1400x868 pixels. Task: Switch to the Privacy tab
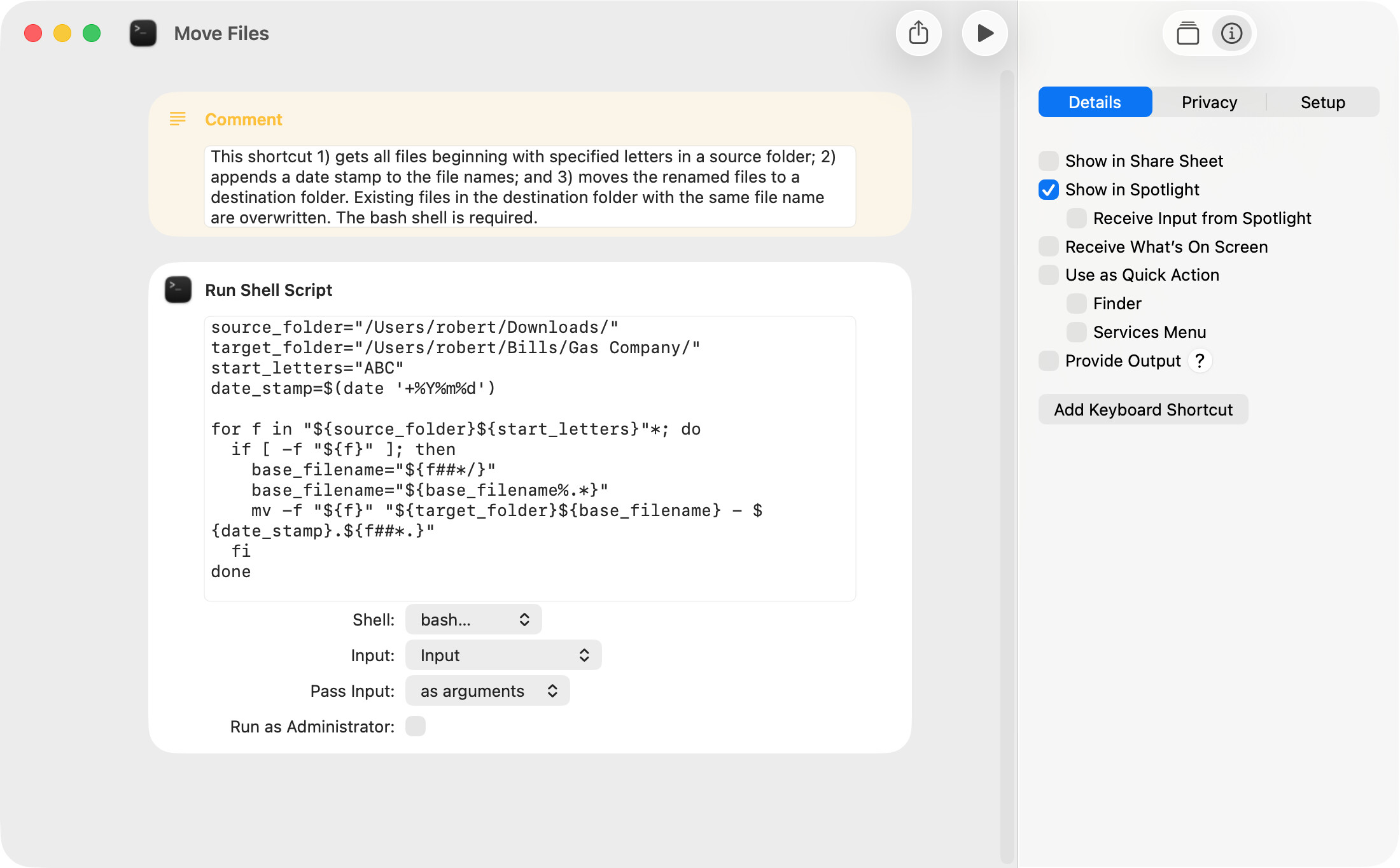pyautogui.click(x=1208, y=102)
